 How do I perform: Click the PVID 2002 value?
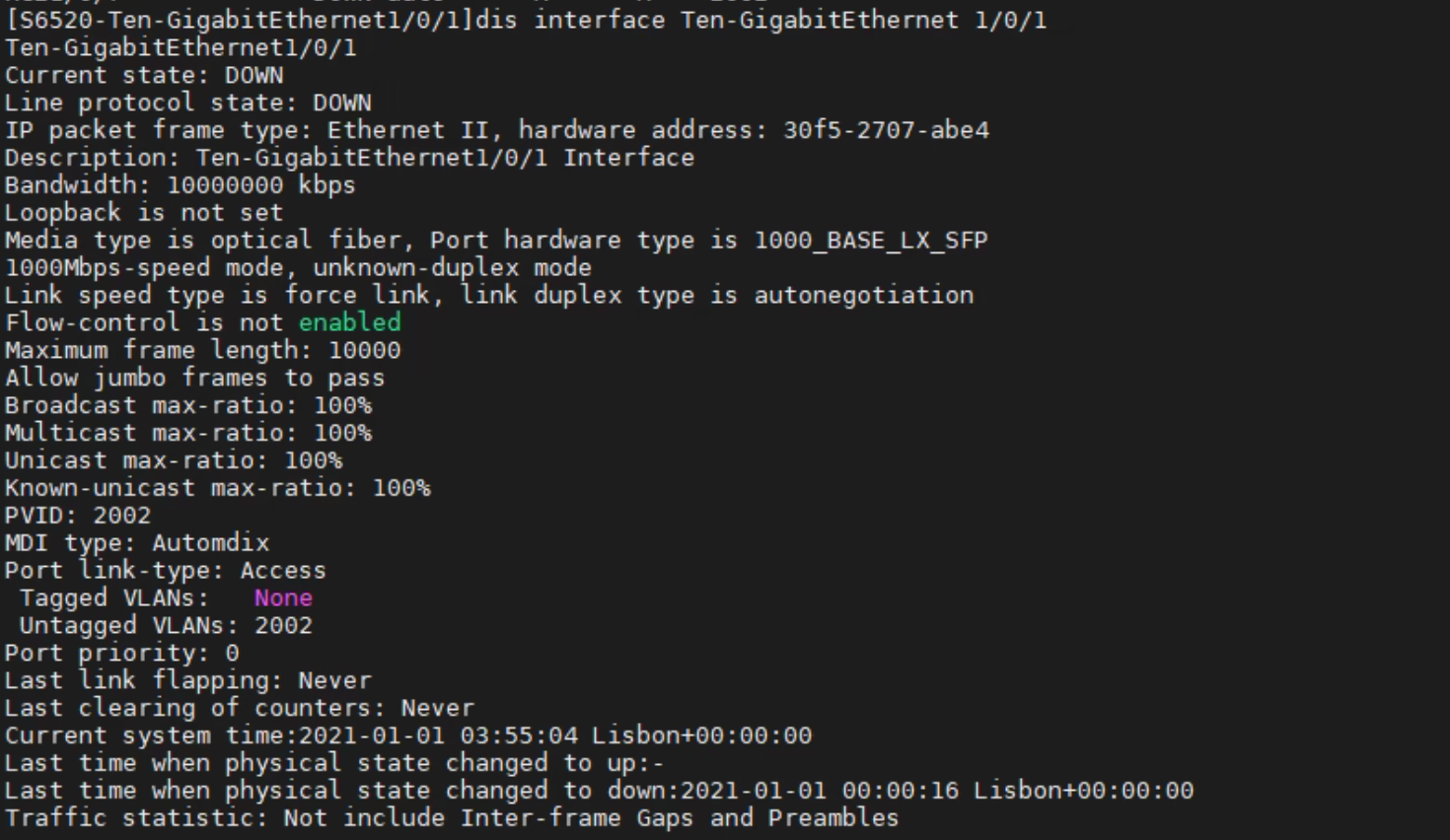click(121, 516)
